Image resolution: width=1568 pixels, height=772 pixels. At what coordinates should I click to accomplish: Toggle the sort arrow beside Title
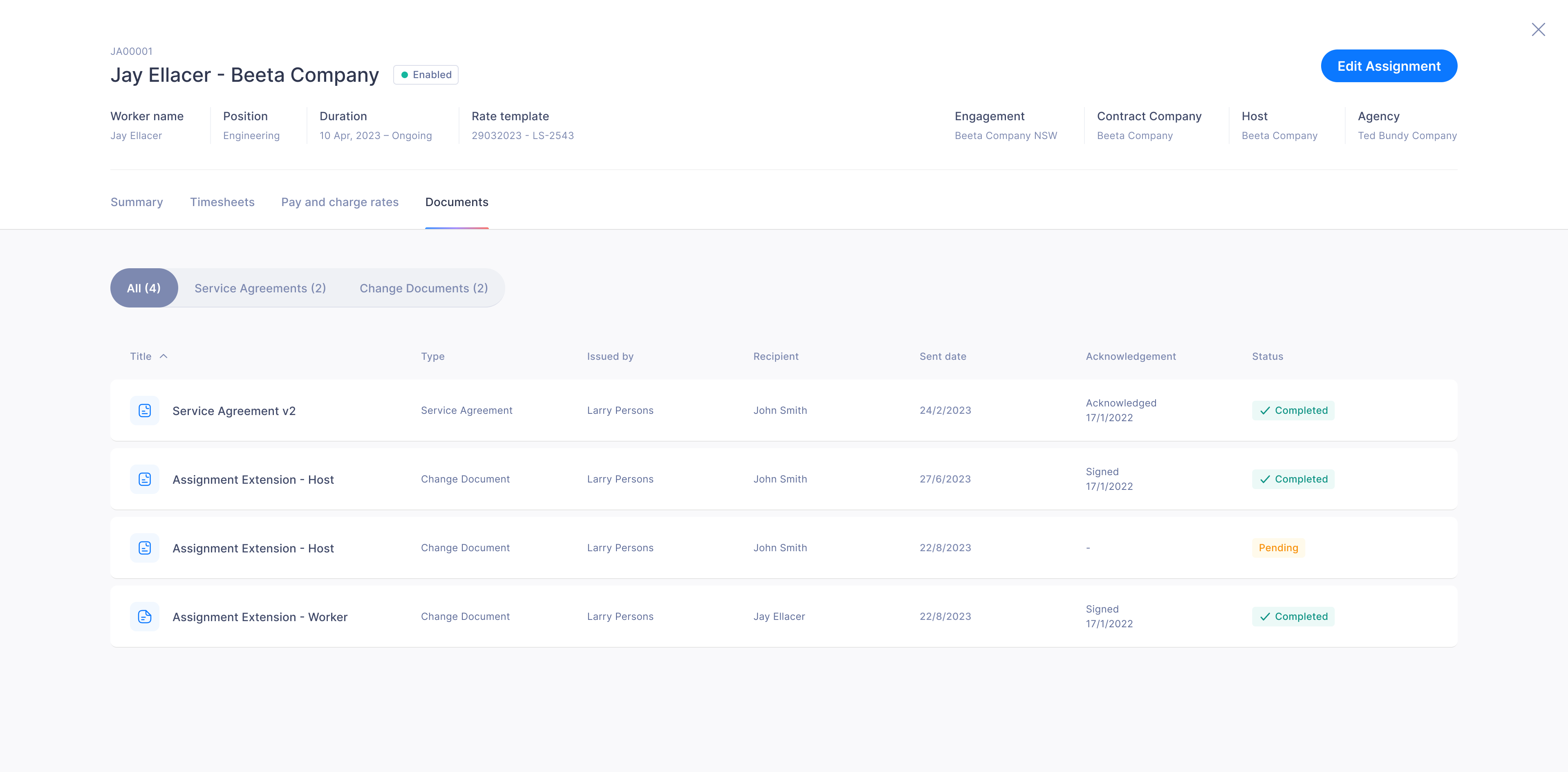[163, 356]
